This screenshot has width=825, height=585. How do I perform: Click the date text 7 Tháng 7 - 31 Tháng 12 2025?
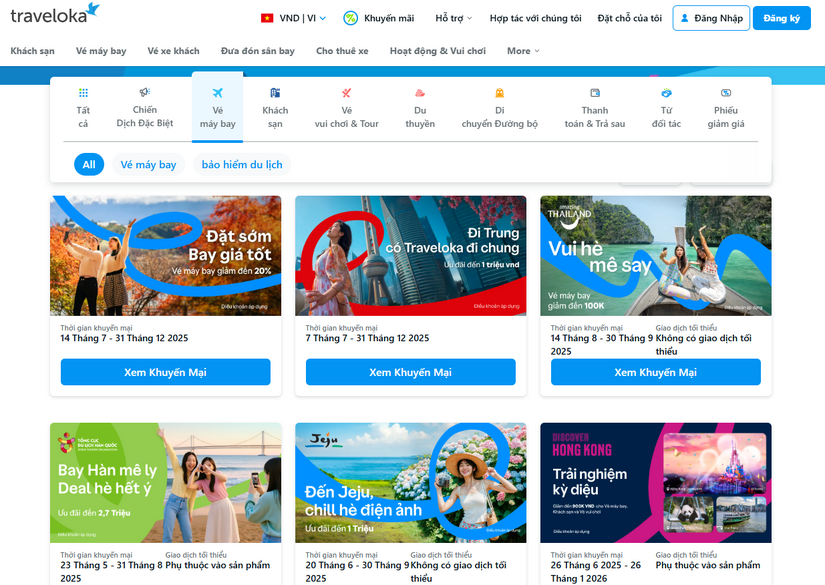(x=367, y=338)
